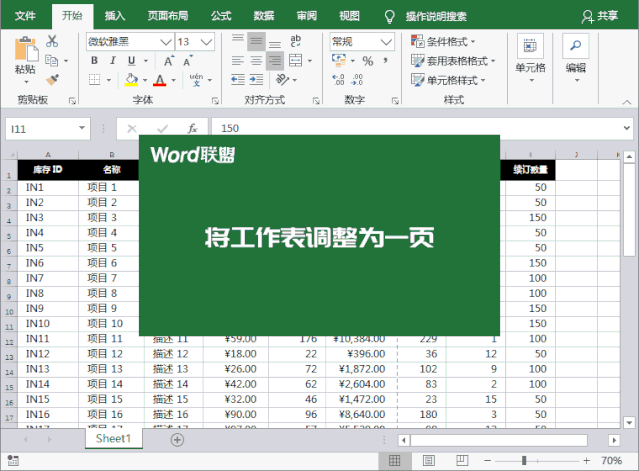Toggle right horizontal alignment

275,61
